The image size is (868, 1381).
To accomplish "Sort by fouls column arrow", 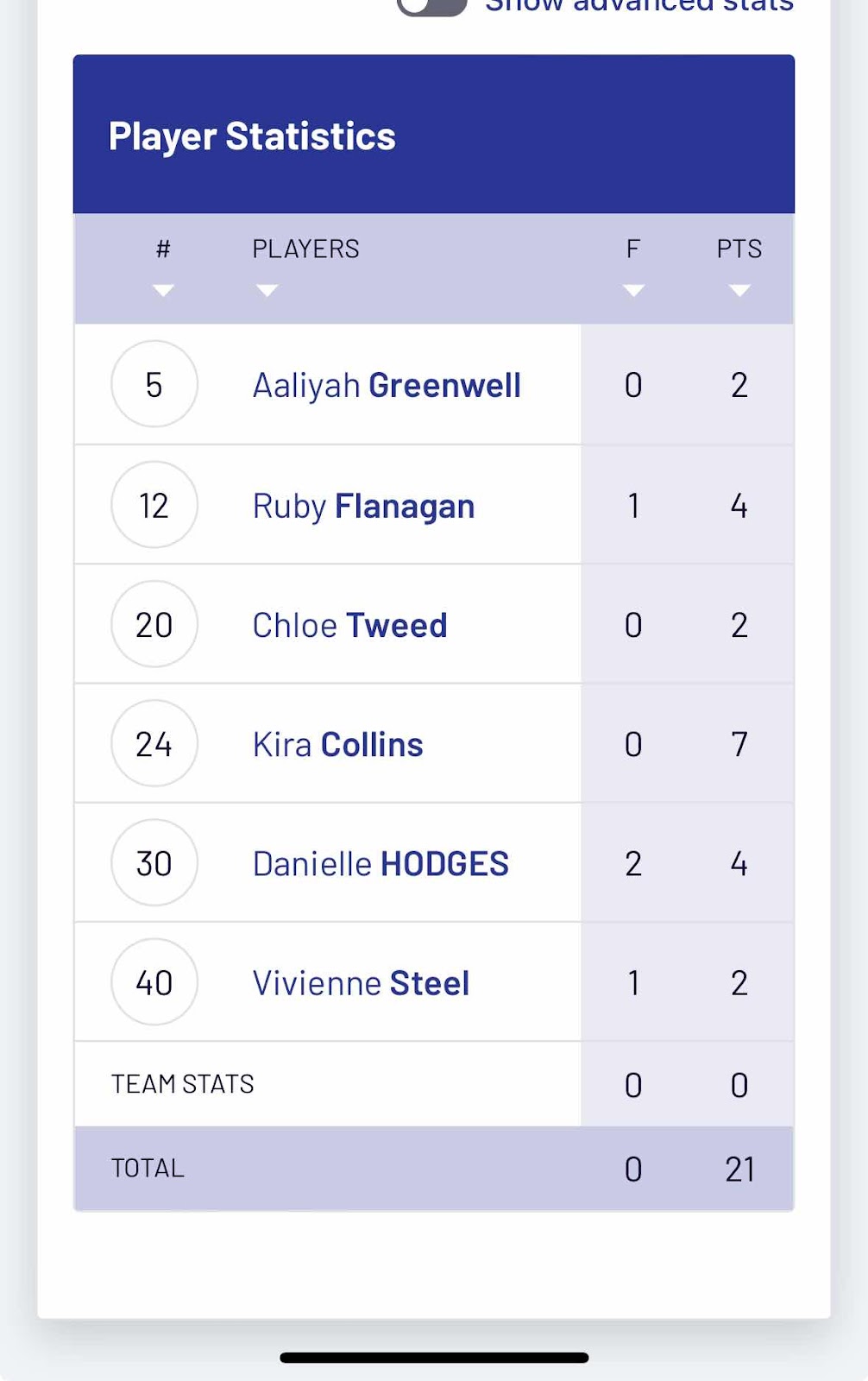I will (x=633, y=291).
